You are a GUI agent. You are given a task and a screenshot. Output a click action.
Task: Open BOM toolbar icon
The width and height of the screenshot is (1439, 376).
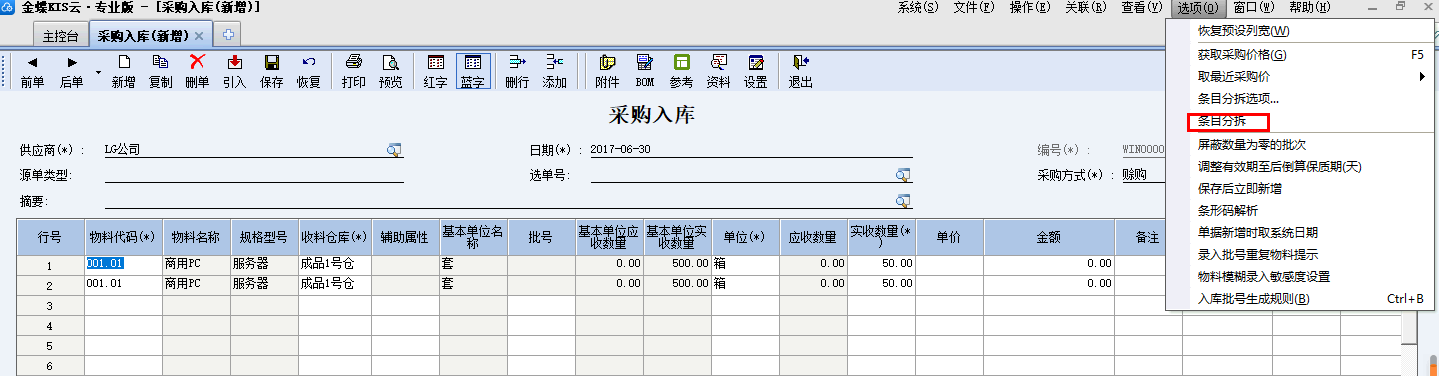(644, 72)
